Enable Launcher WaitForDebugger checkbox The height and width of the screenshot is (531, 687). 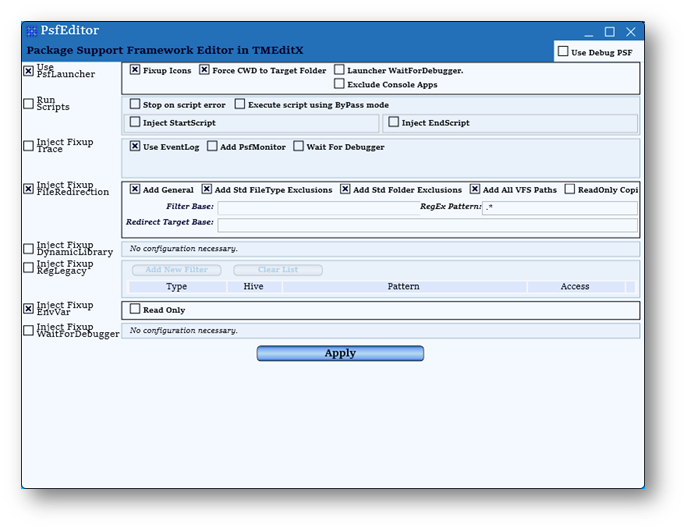point(339,70)
